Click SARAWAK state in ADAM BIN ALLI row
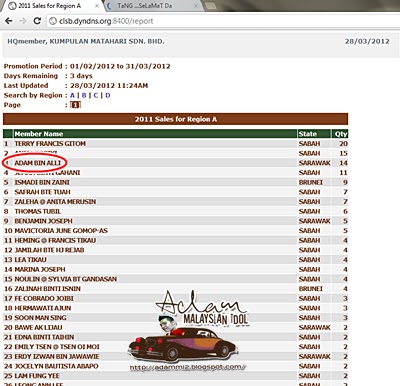The width and height of the screenshot is (400, 386). point(314,163)
